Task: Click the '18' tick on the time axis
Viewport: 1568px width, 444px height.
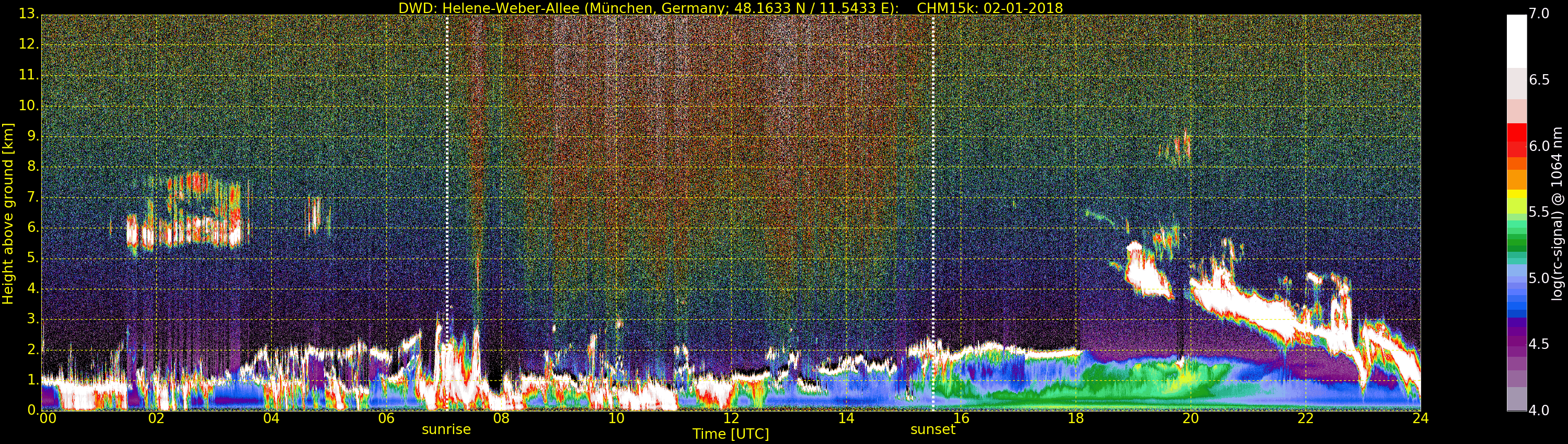Action: (x=1076, y=418)
